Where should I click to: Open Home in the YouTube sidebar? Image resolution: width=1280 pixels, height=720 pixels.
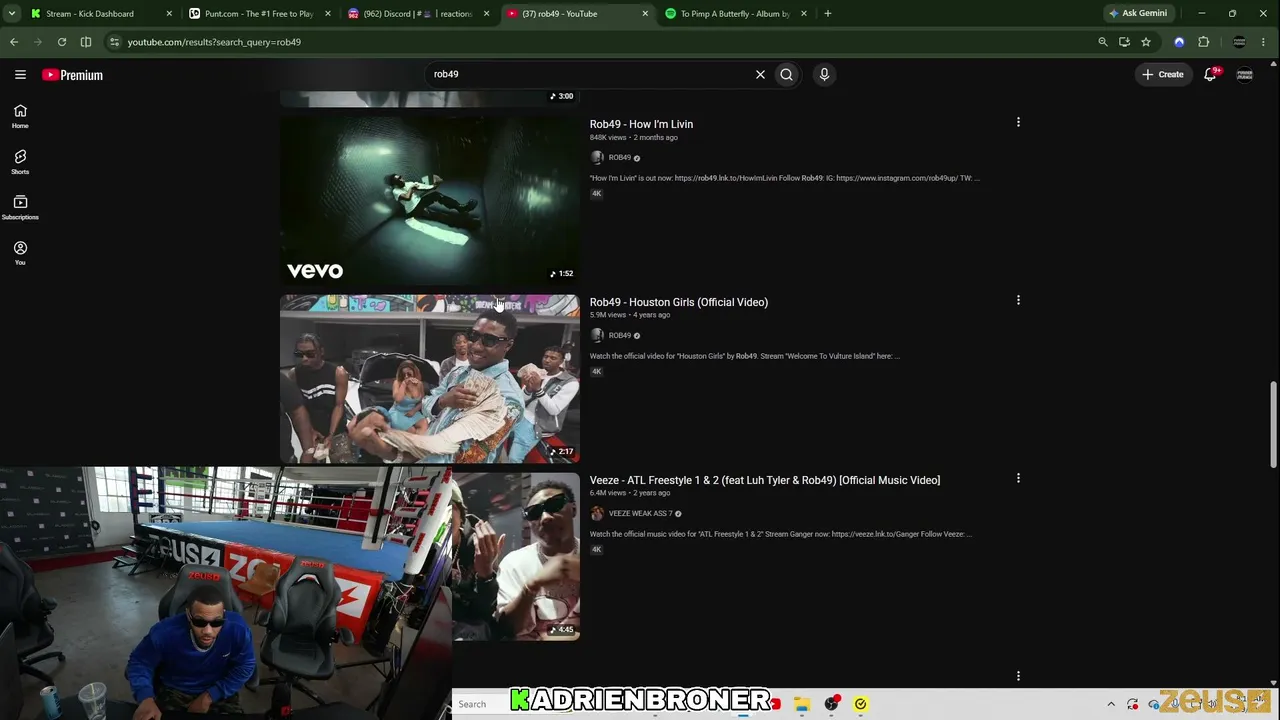[x=20, y=116]
